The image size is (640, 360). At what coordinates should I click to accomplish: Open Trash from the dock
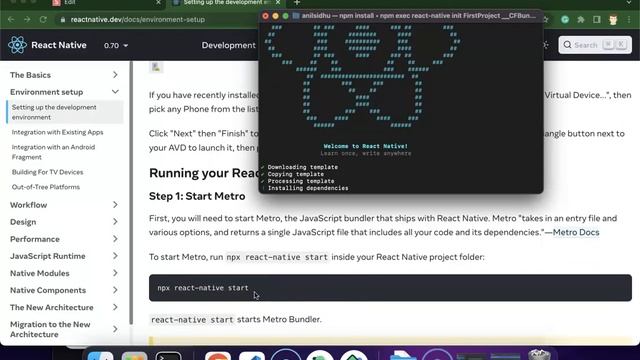tap(540, 355)
